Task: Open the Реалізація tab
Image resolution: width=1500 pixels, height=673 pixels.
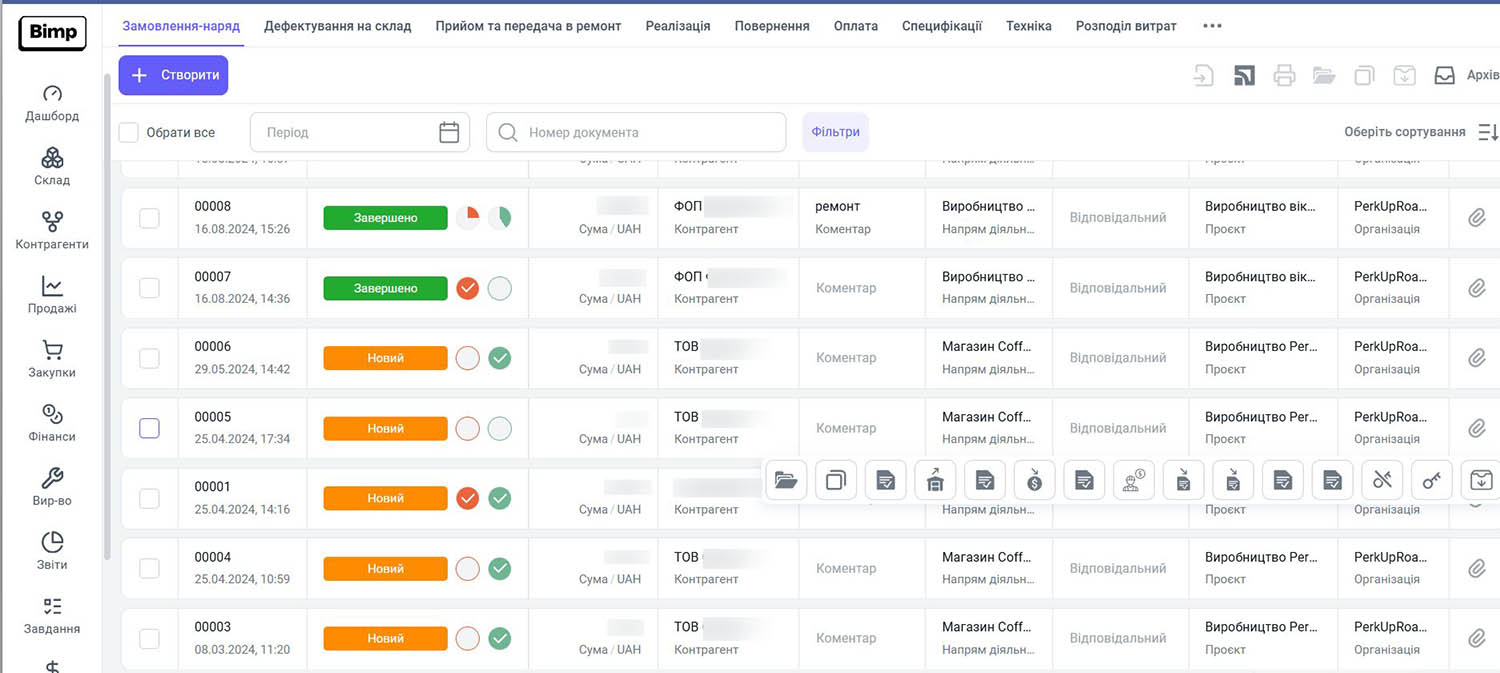Action: (x=677, y=26)
